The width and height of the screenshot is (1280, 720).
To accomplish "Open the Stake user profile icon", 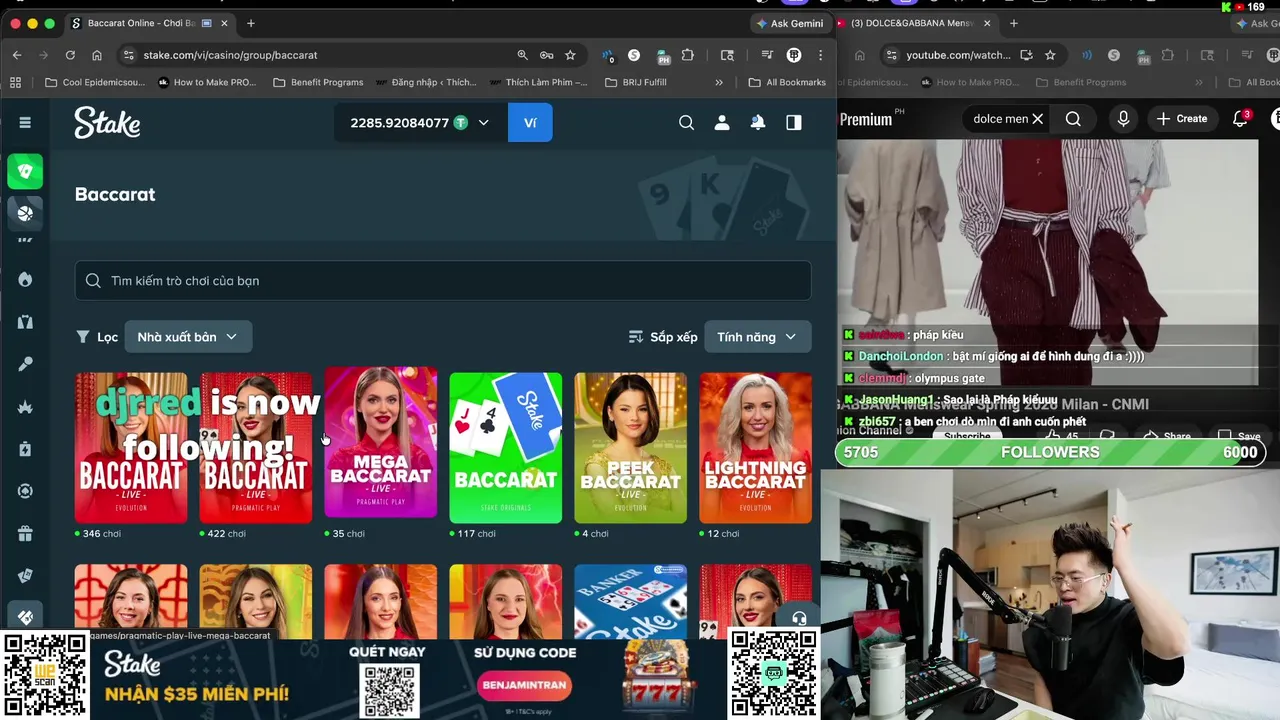I will point(721,122).
